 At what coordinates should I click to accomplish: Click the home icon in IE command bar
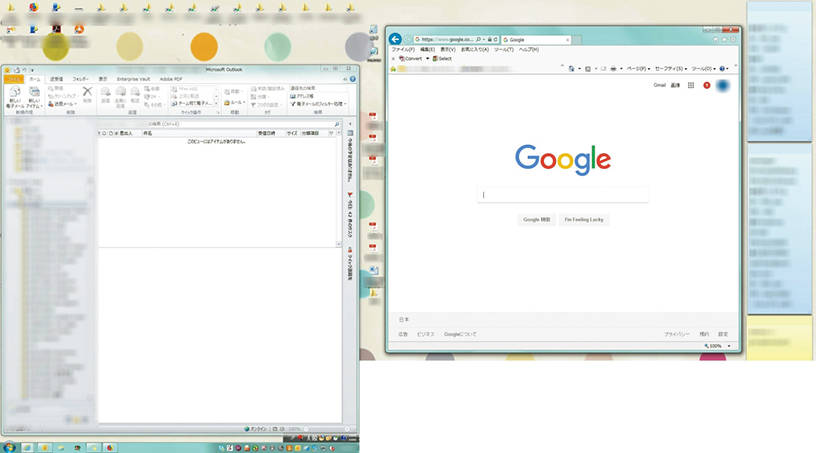click(570, 69)
